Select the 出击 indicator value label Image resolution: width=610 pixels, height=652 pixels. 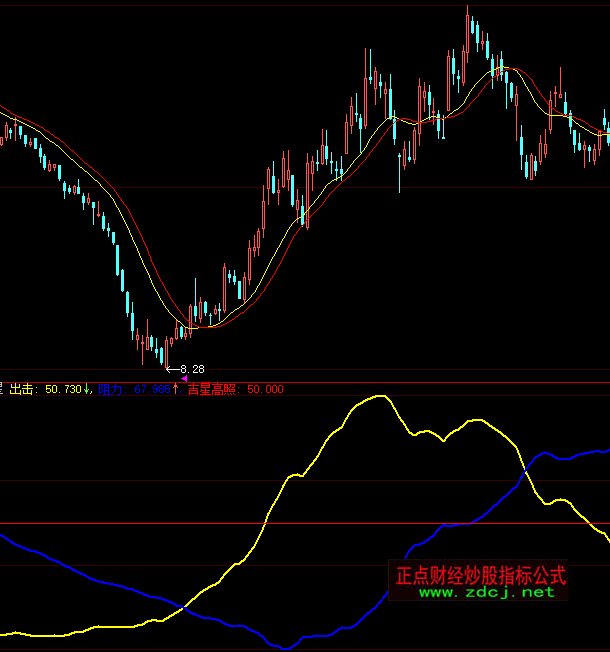pyautogui.click(x=45, y=389)
